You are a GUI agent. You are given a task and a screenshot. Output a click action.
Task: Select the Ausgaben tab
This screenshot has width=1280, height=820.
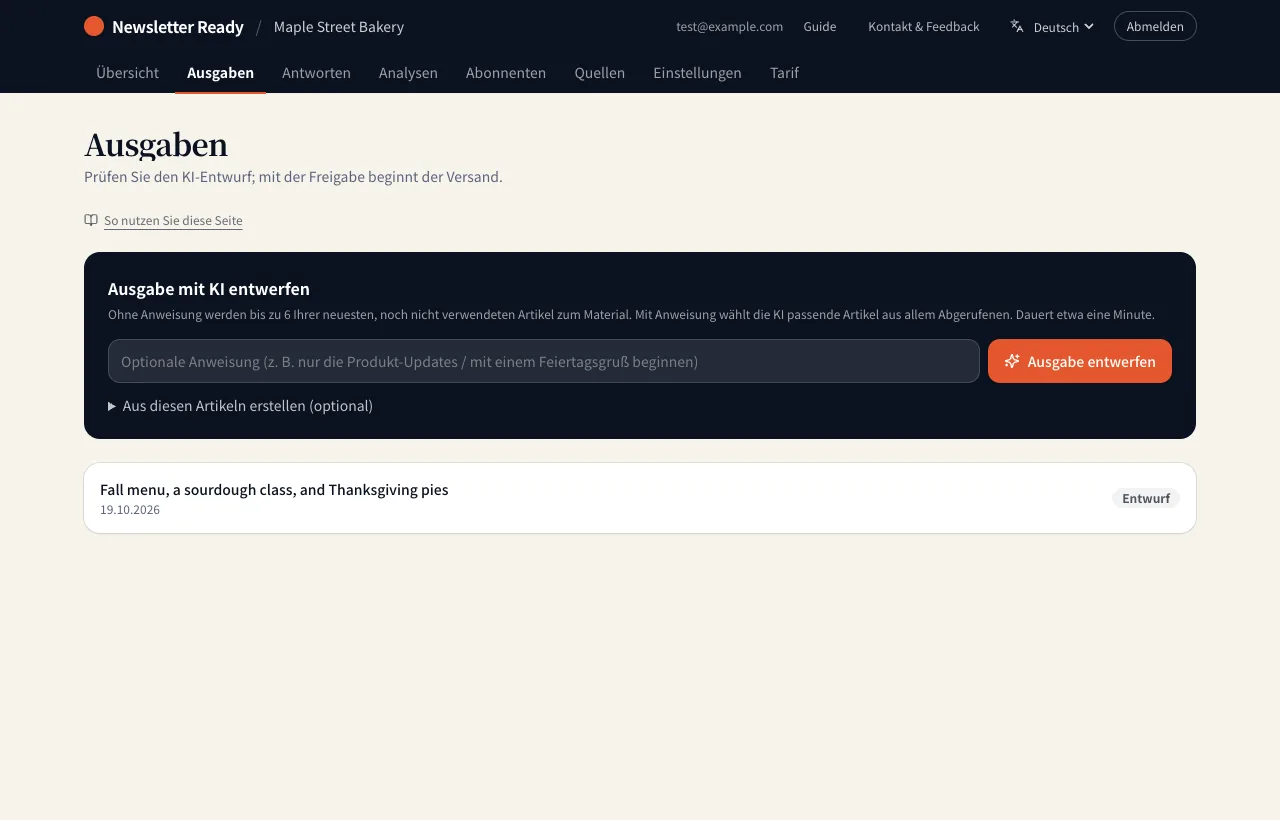(x=220, y=73)
